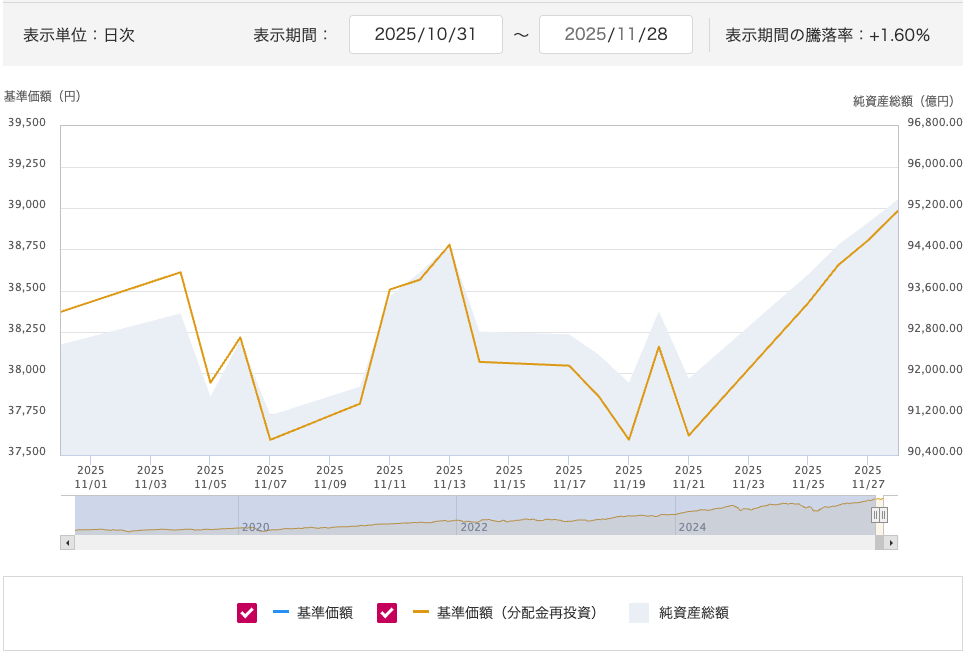965x654 pixels.
Task: Click the 純資産総額 legend color swatch
Action: [x=639, y=613]
